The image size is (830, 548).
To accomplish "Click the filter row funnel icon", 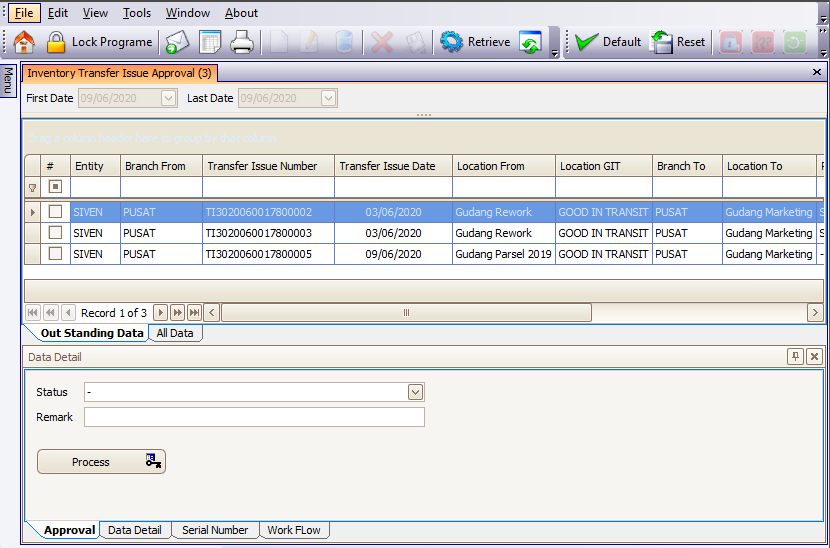I will (32, 187).
